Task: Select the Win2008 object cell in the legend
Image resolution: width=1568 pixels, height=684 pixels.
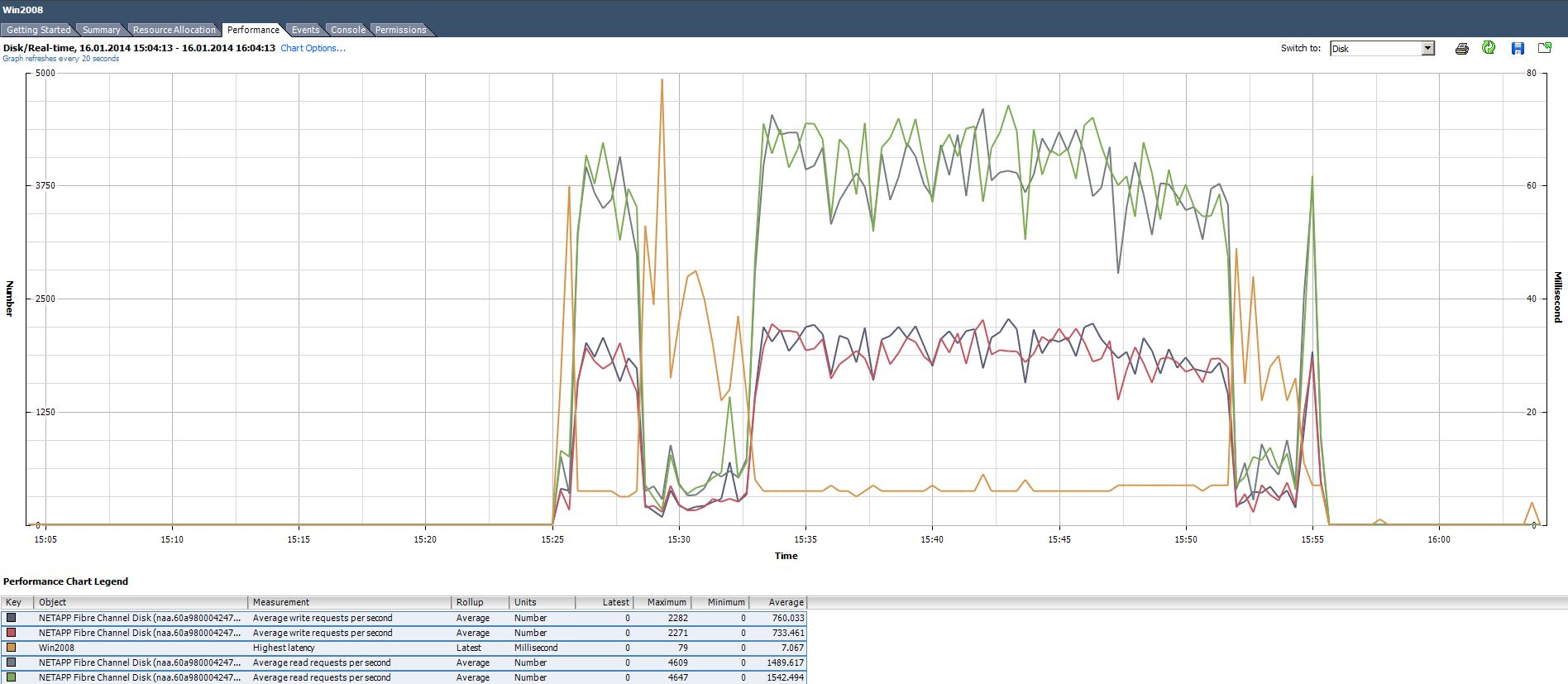Action: pyautogui.click(x=56, y=648)
